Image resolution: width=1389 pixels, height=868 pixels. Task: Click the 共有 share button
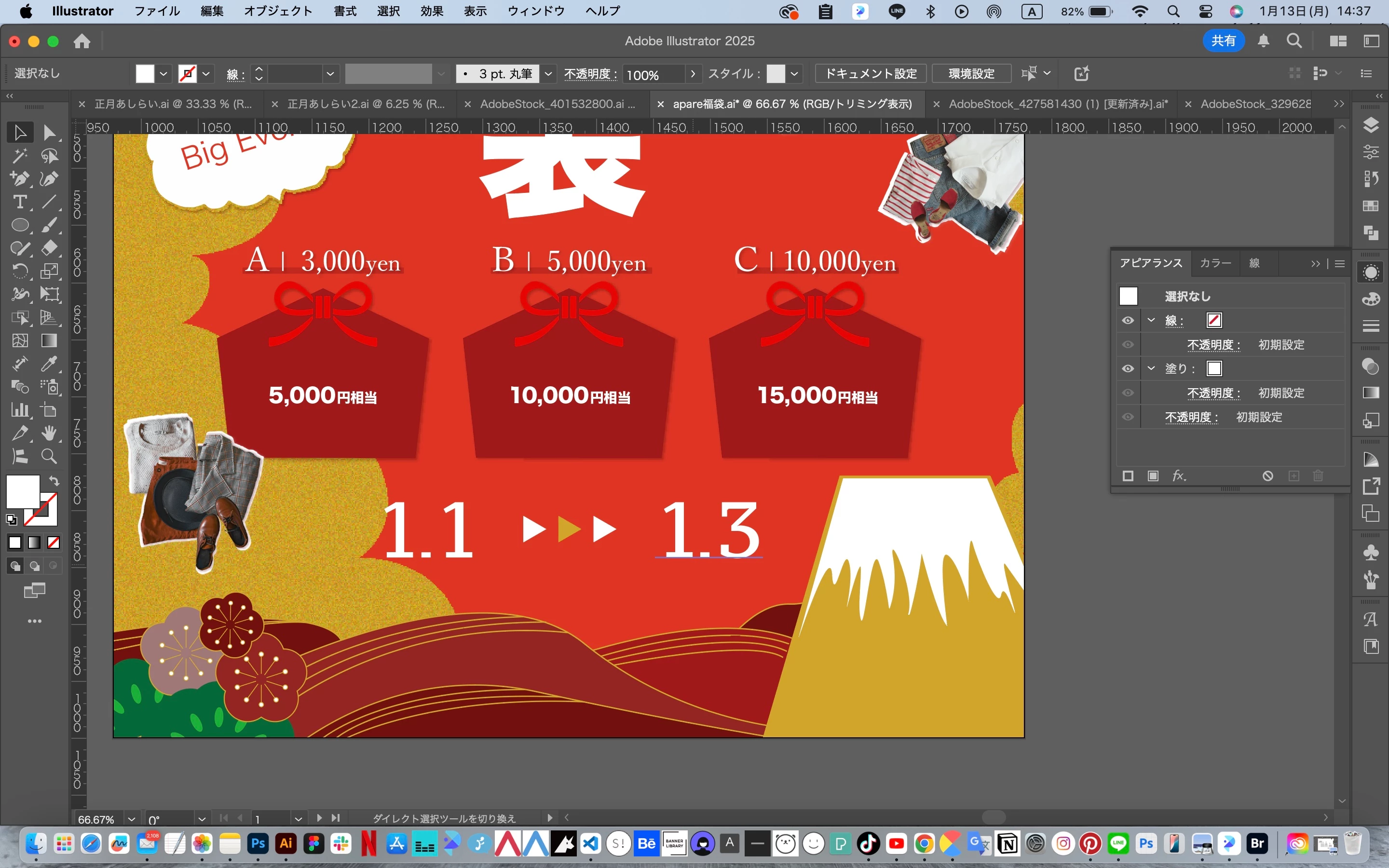(1223, 41)
